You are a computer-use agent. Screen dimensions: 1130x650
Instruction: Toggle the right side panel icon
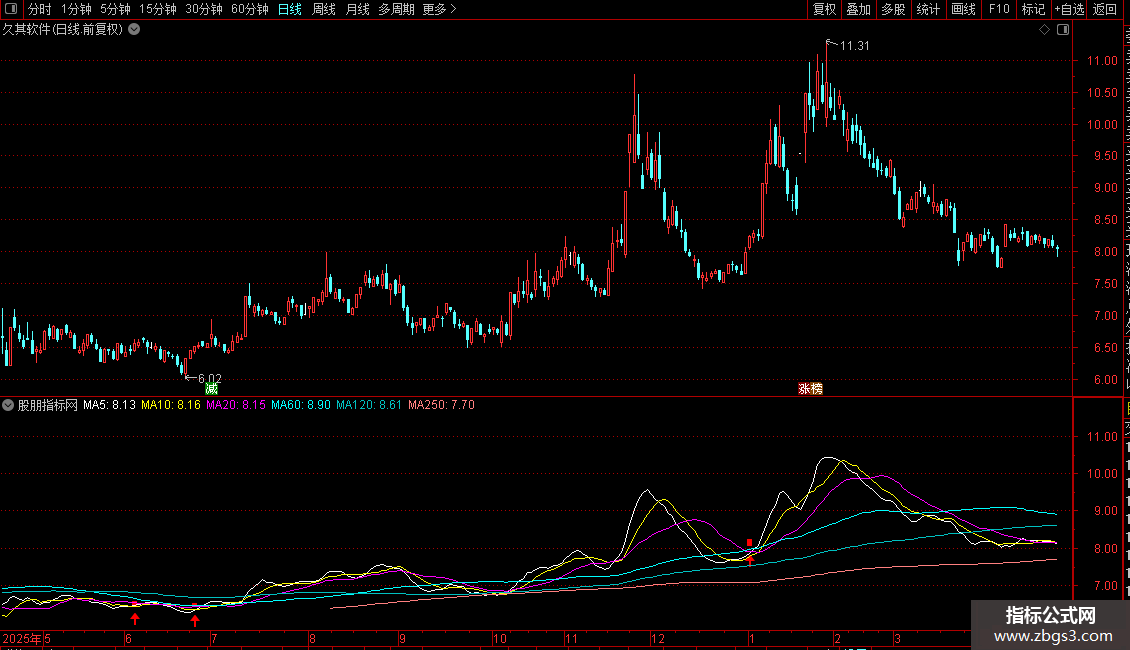coord(1063,30)
